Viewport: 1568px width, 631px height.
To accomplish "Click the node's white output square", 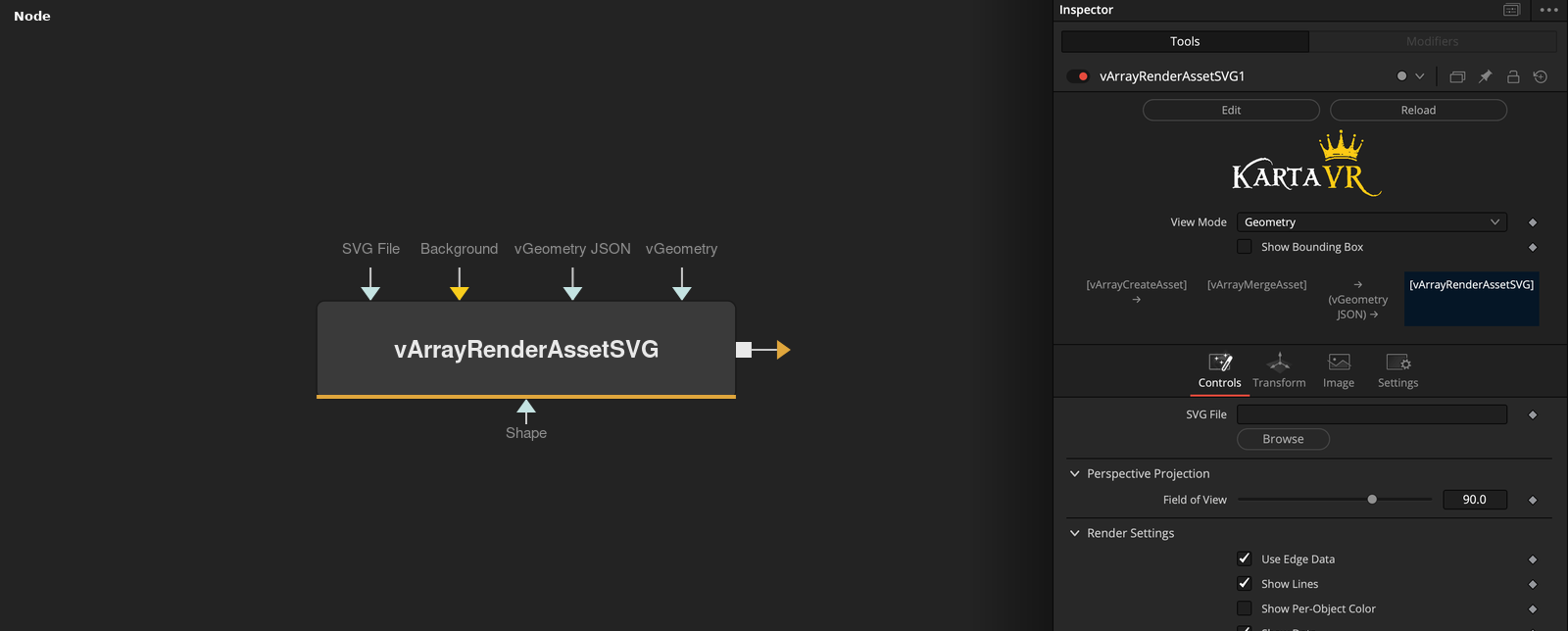I will click(x=744, y=350).
